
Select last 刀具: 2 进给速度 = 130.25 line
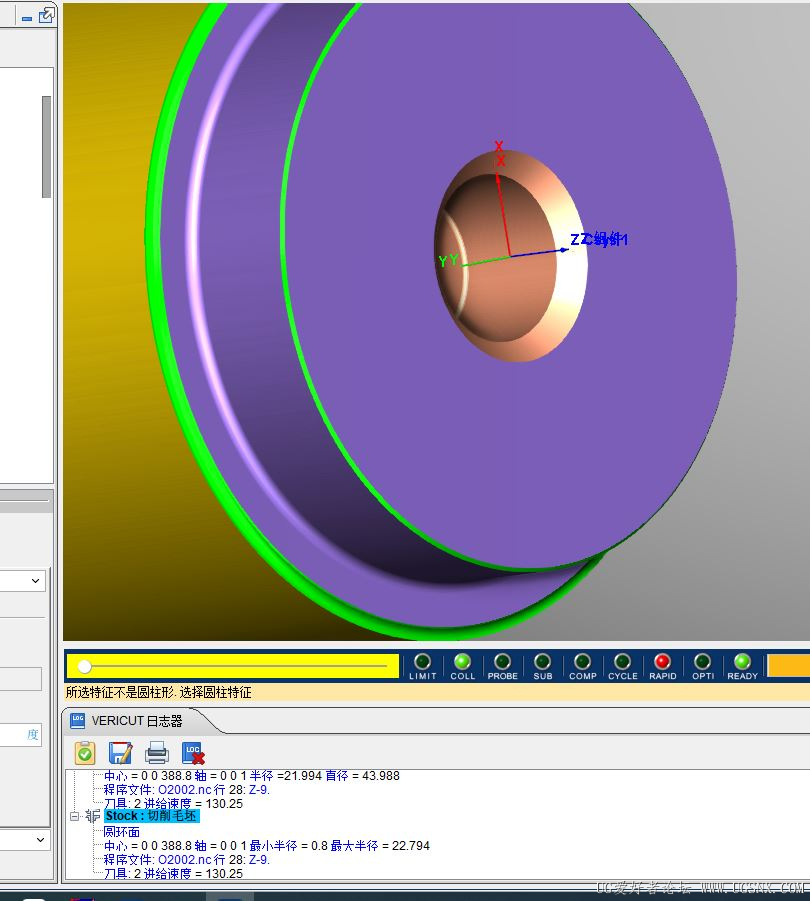tap(173, 873)
